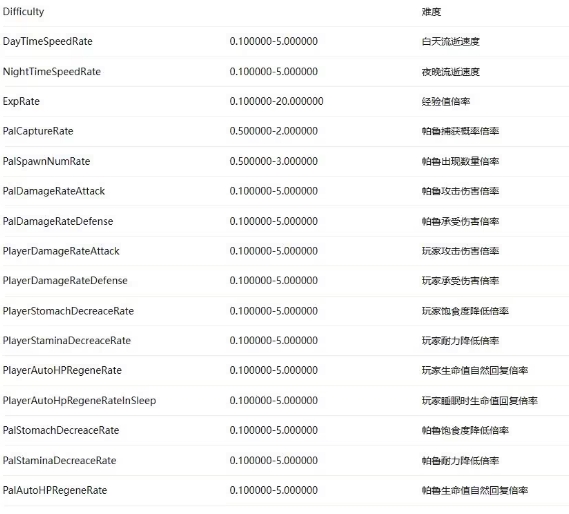
Task: Select the PalStomachDecreaceRate parameter name
Action: (61, 430)
